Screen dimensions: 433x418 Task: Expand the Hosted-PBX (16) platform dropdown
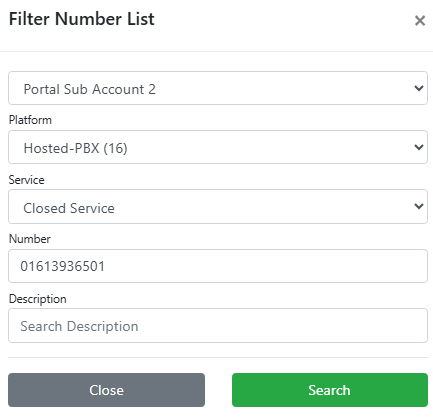pyautogui.click(x=218, y=147)
